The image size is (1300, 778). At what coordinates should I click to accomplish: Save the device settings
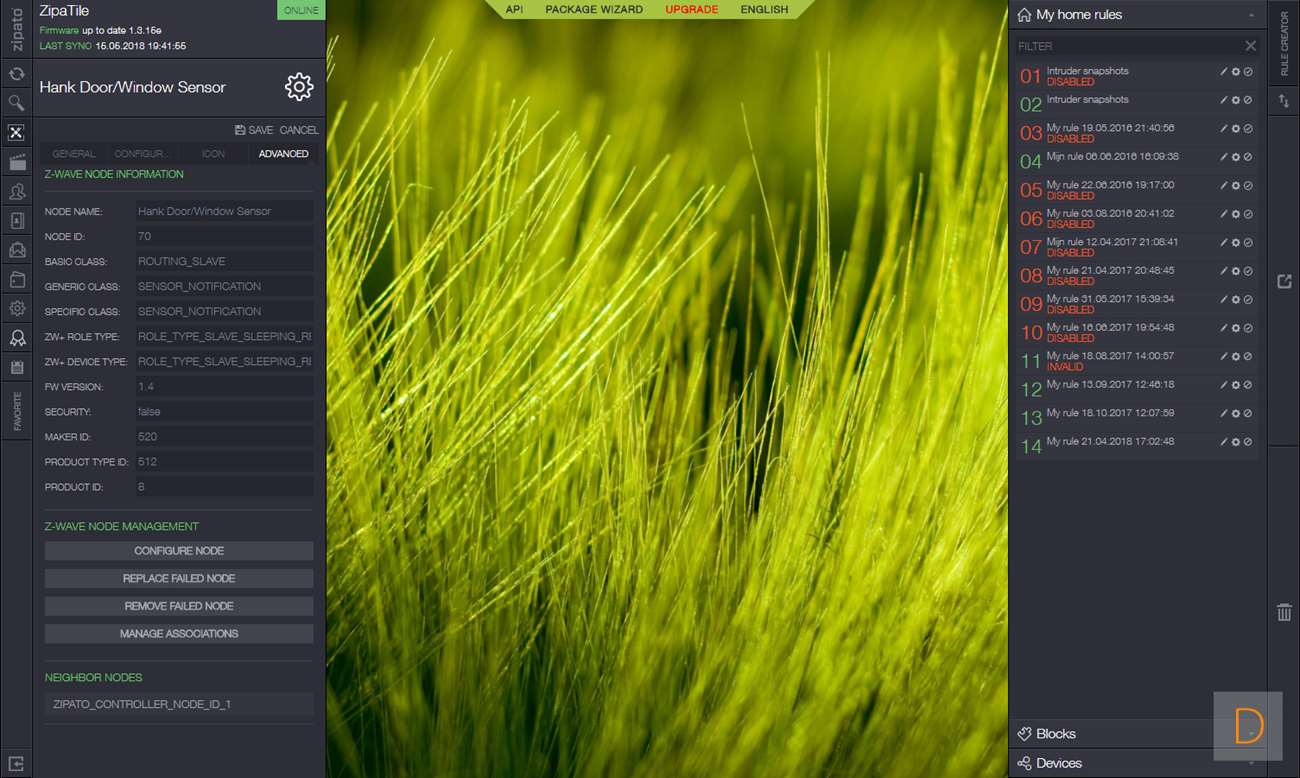[254, 130]
